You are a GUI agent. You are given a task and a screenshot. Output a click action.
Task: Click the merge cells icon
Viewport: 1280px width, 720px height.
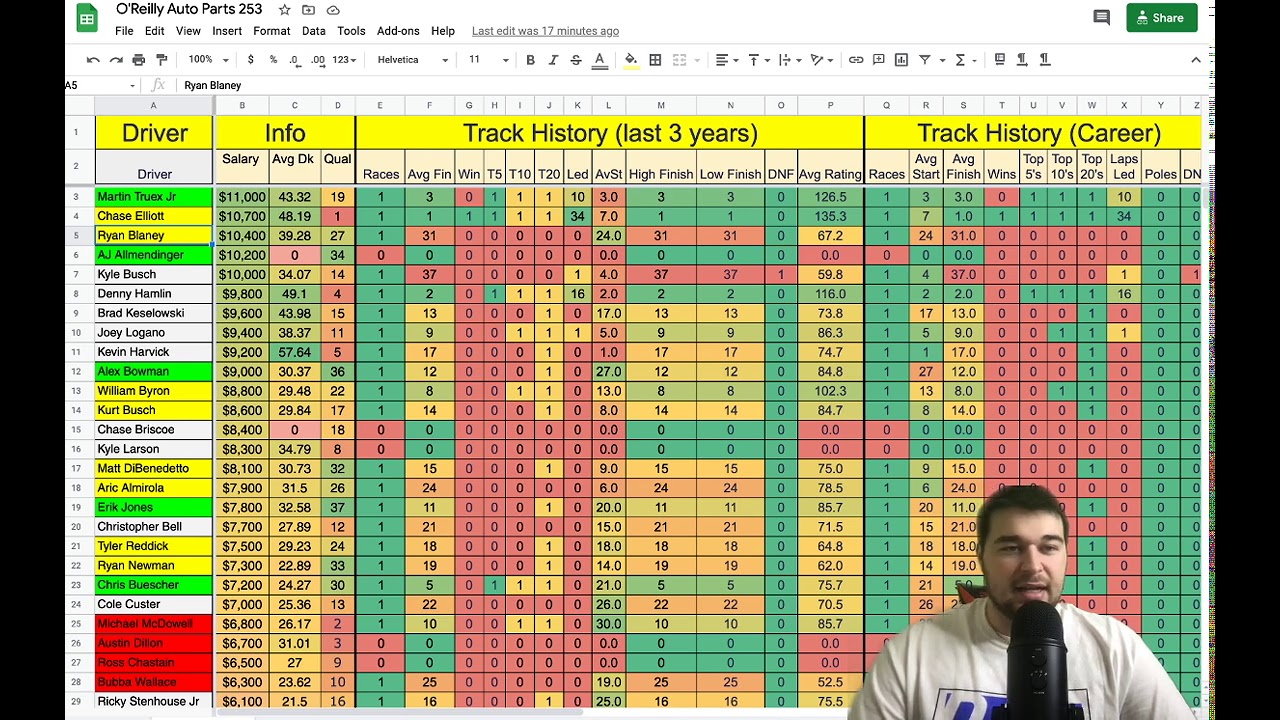click(x=679, y=60)
